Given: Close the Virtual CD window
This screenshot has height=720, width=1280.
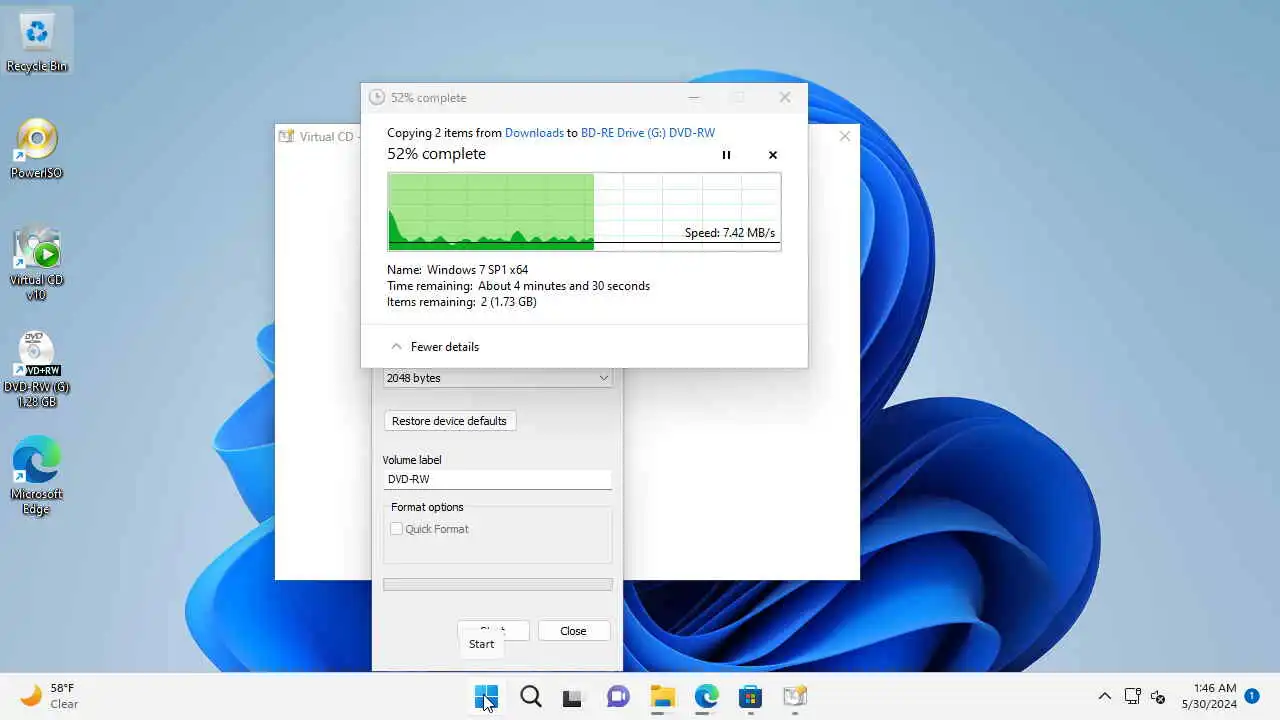Looking at the screenshot, I should pos(845,136).
